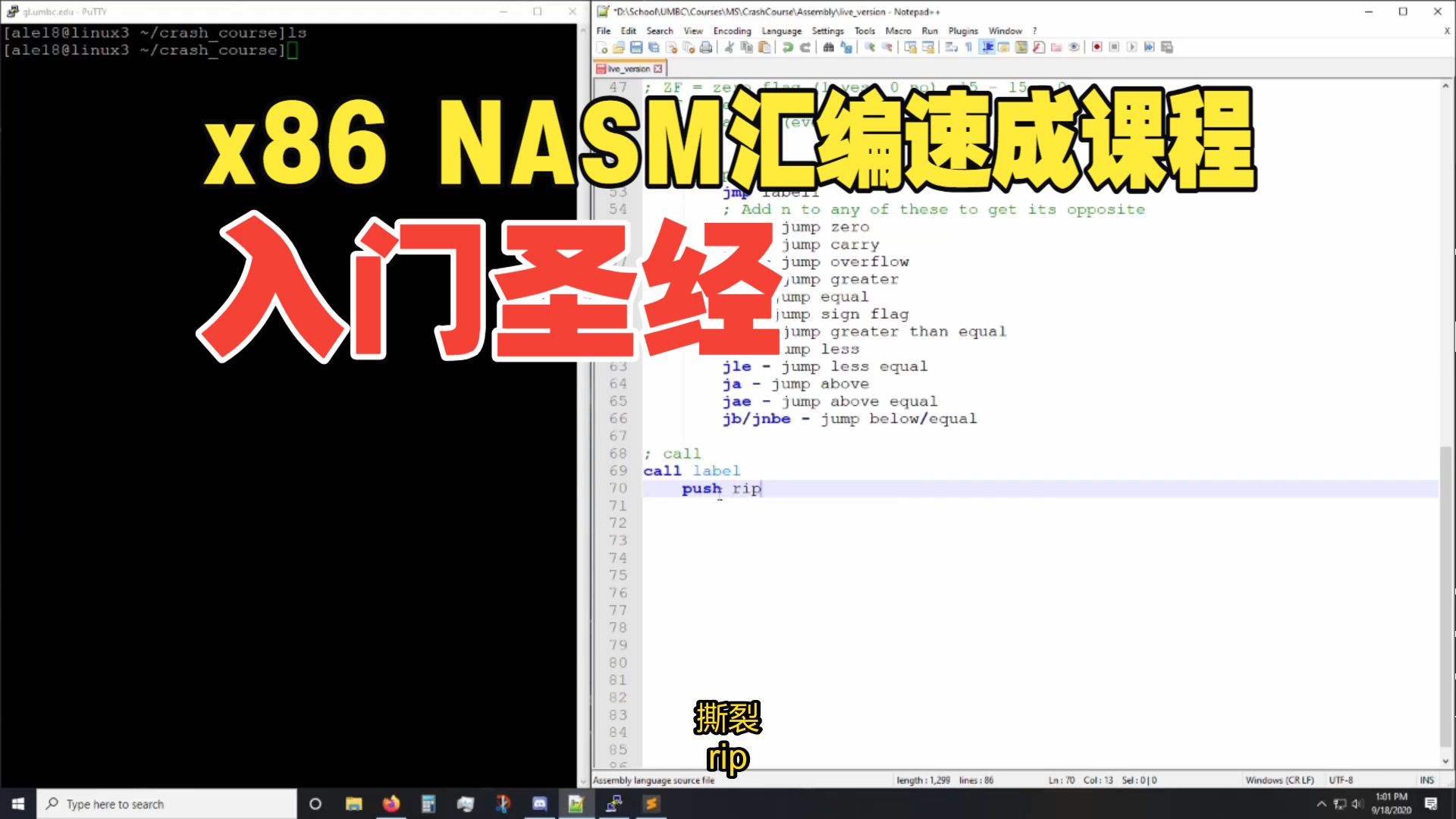The width and height of the screenshot is (1456, 819).
Task: Switch to the live_version tab
Action: click(629, 69)
